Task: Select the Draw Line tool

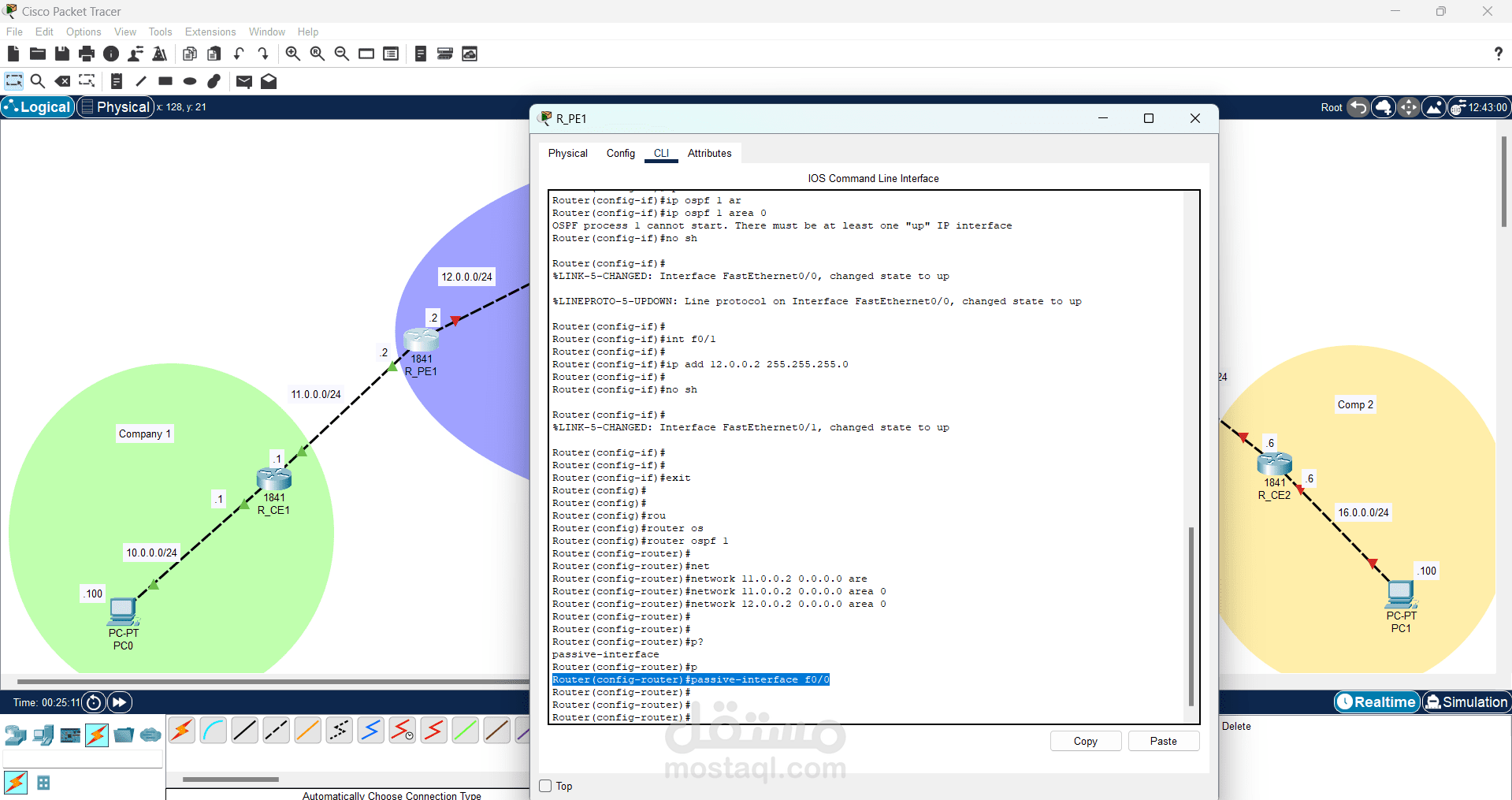Action: click(141, 81)
